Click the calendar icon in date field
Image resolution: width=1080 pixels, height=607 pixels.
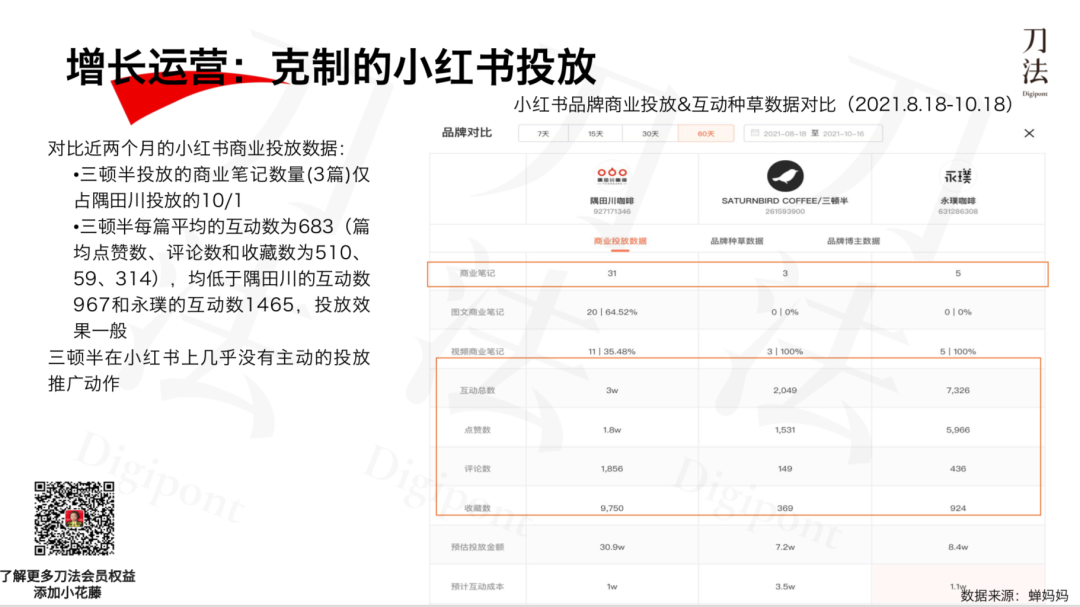click(x=755, y=133)
